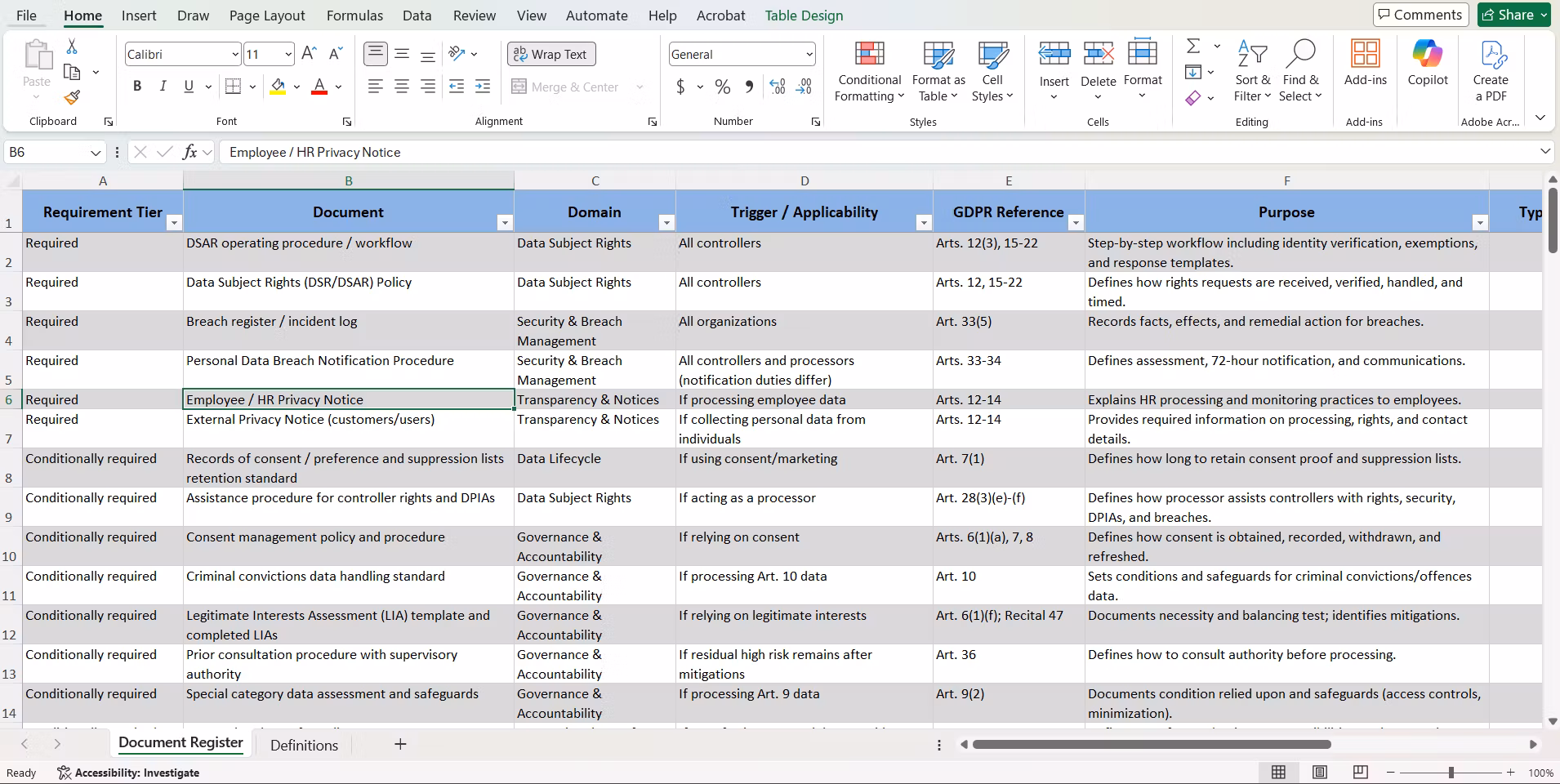The height and width of the screenshot is (784, 1560).
Task: Expand the General number format dropdown
Action: tap(809, 55)
